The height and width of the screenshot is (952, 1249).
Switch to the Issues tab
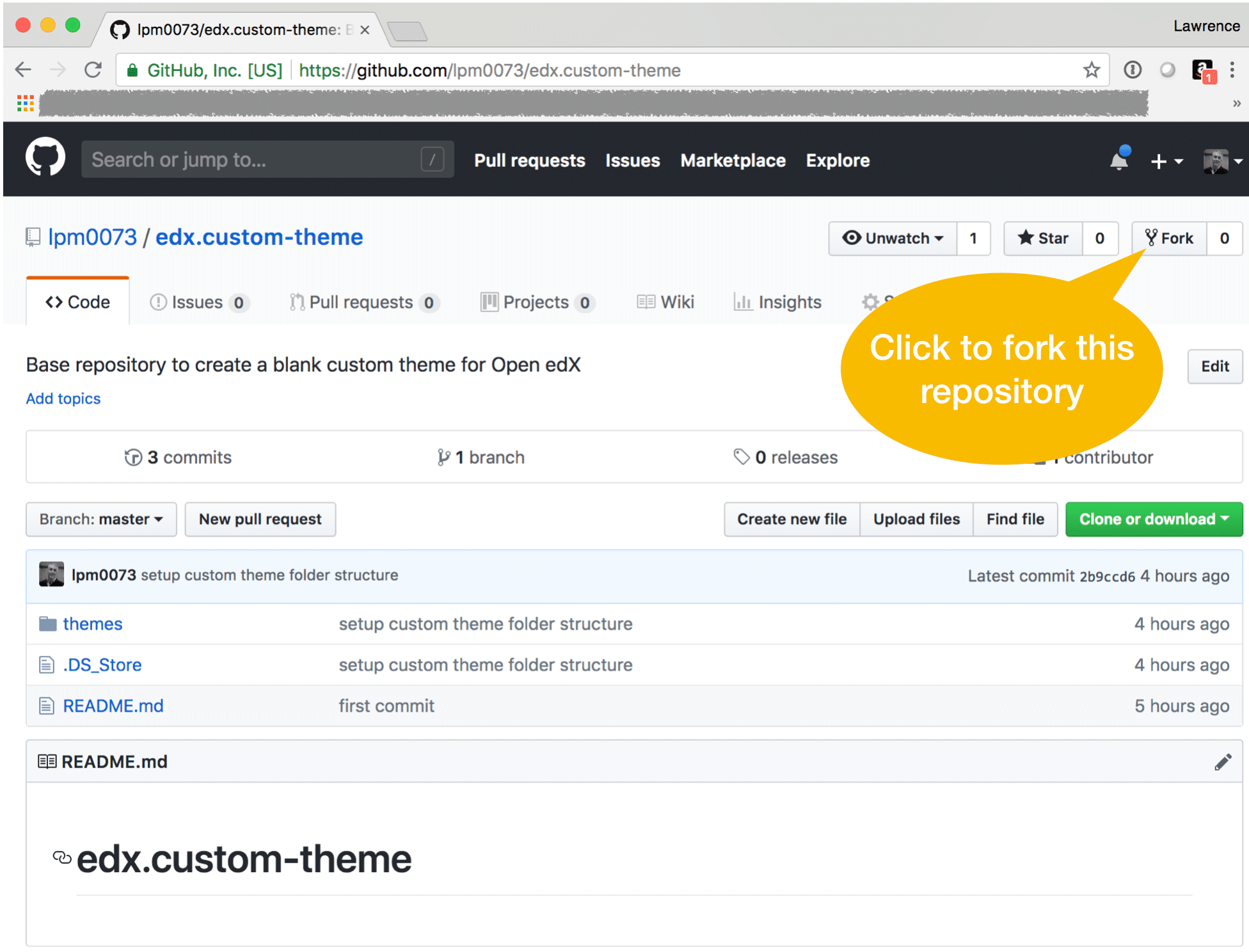(198, 301)
